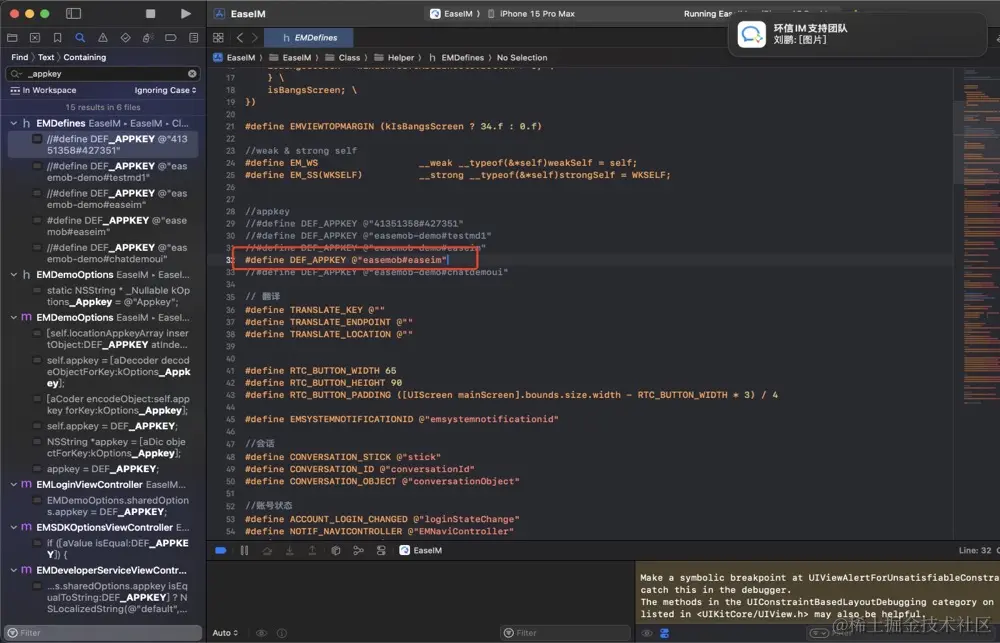
Task: Click EaseIM project in breadcrumb bar
Action: (235, 57)
